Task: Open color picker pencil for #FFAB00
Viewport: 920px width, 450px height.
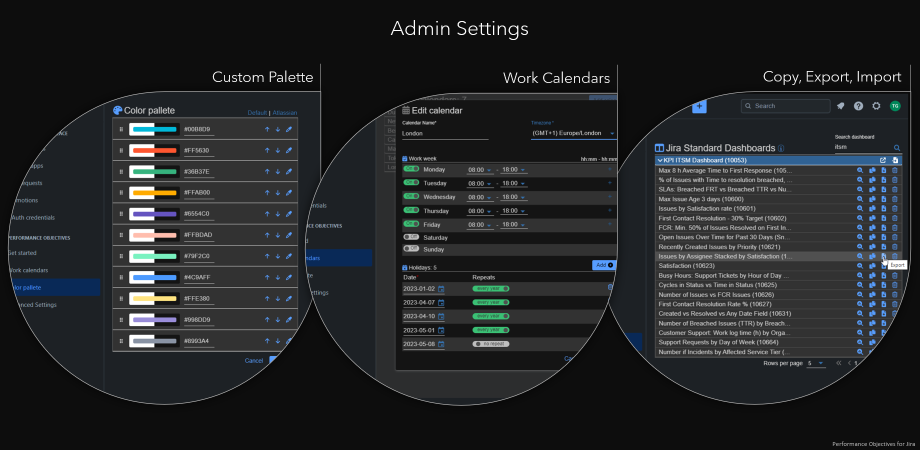Action: (289, 192)
